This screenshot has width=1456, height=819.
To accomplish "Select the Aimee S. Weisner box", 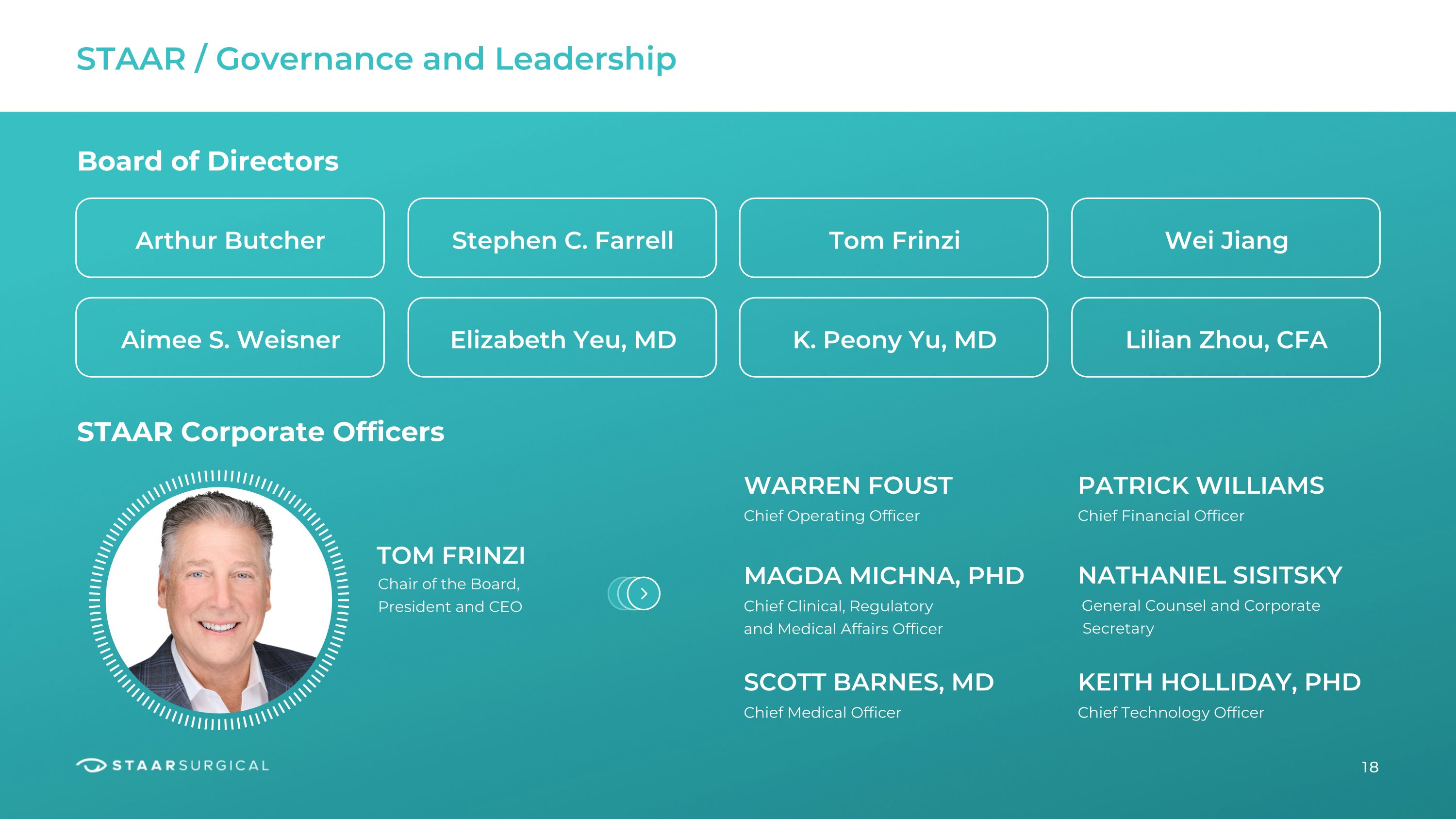I will (230, 337).
